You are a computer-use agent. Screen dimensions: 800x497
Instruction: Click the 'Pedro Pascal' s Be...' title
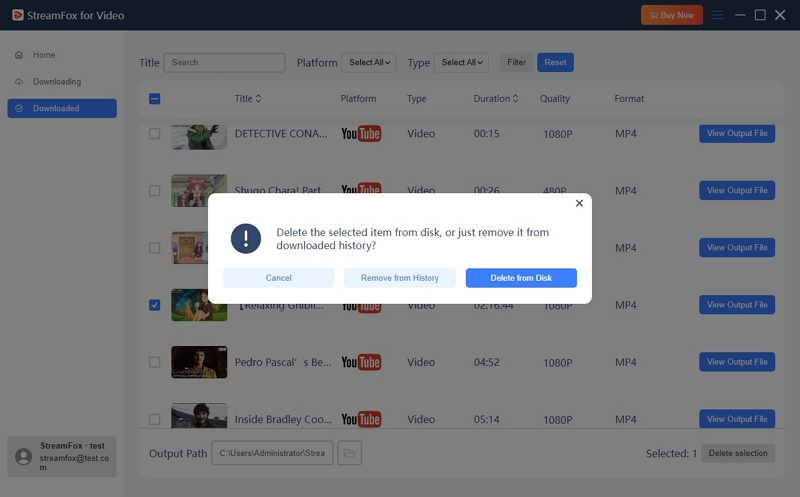[x=283, y=362]
